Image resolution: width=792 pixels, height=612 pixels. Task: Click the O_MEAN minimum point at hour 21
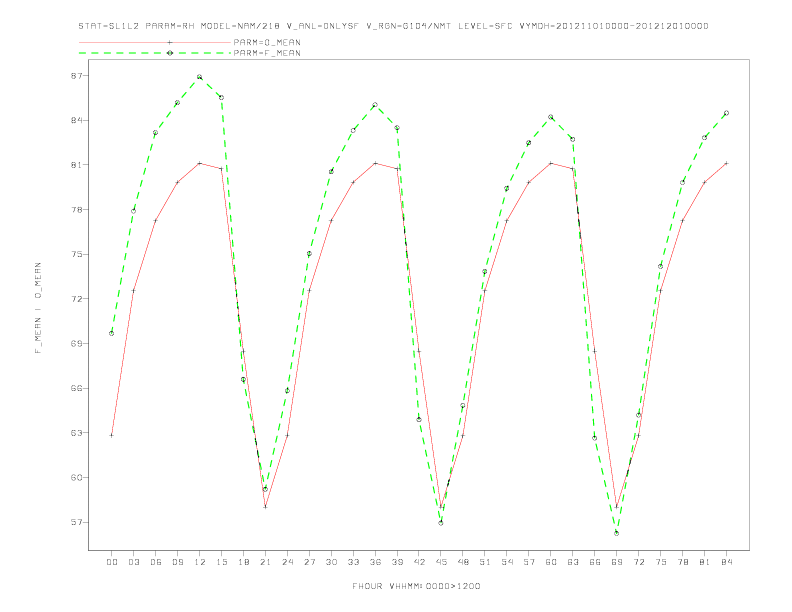coord(265,506)
